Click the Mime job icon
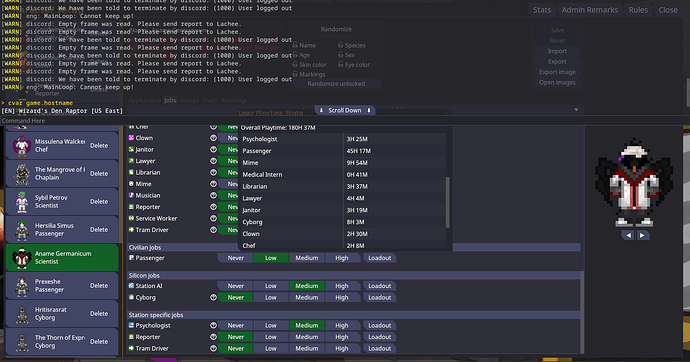Viewport: 690px width, 362px height. click(131, 183)
